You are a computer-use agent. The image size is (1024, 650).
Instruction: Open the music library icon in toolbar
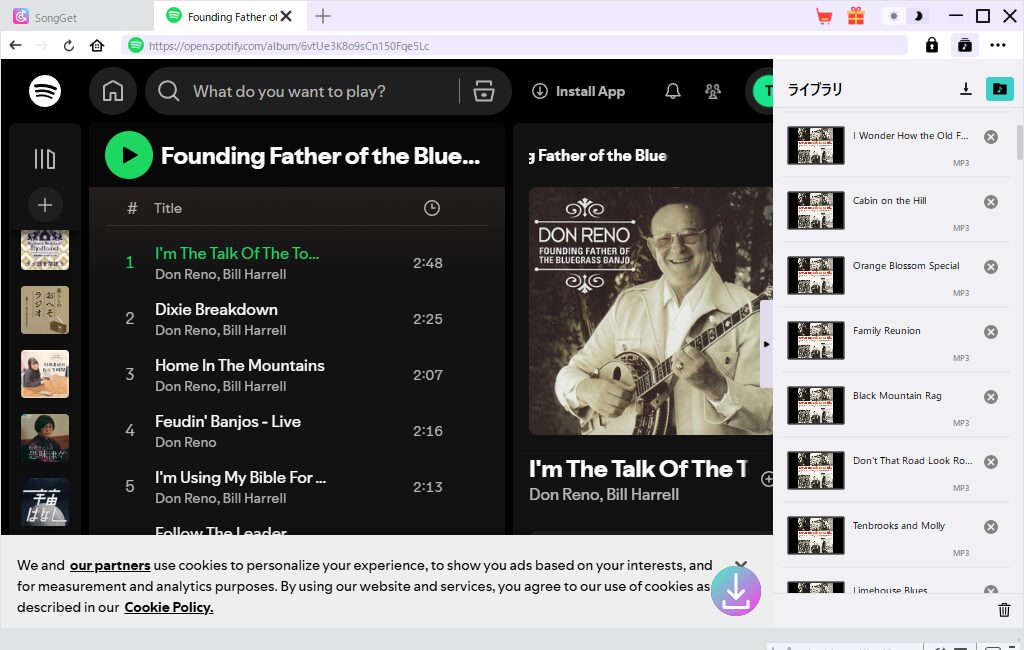(x=964, y=45)
